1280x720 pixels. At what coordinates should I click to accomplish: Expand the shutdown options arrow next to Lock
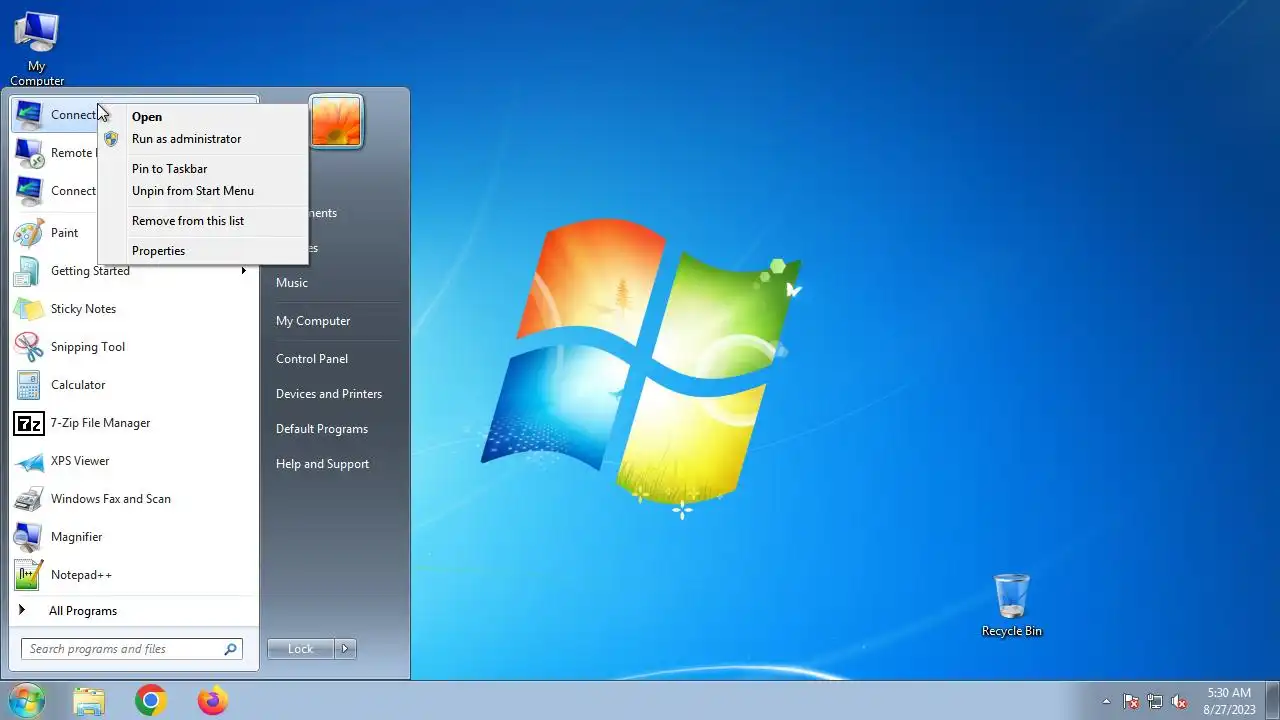[345, 649]
